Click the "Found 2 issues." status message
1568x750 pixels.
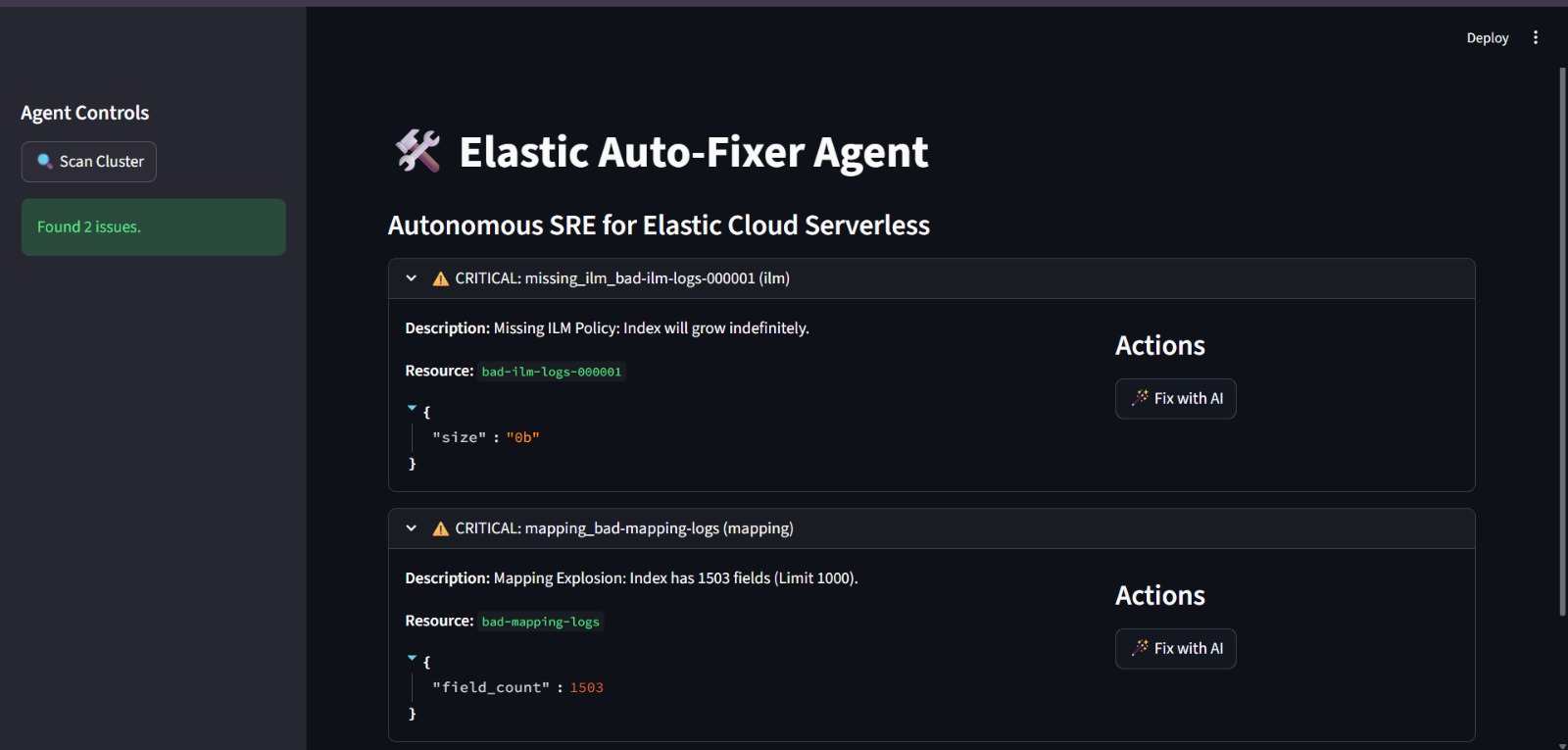point(154,227)
